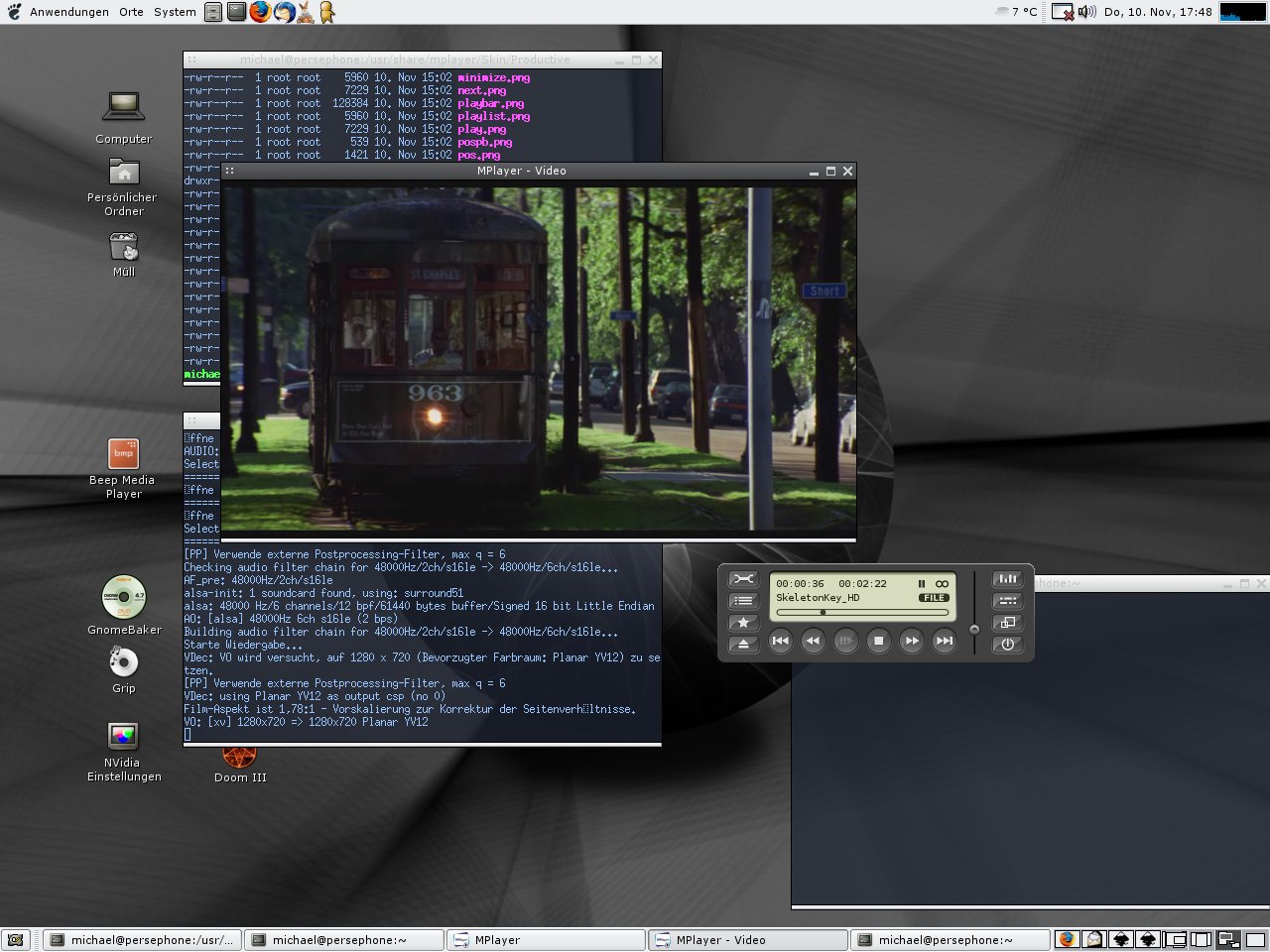Image resolution: width=1270 pixels, height=952 pixels.
Task: Switch to the michael@persephone:/usr/... taskbar item
Action: point(143,940)
